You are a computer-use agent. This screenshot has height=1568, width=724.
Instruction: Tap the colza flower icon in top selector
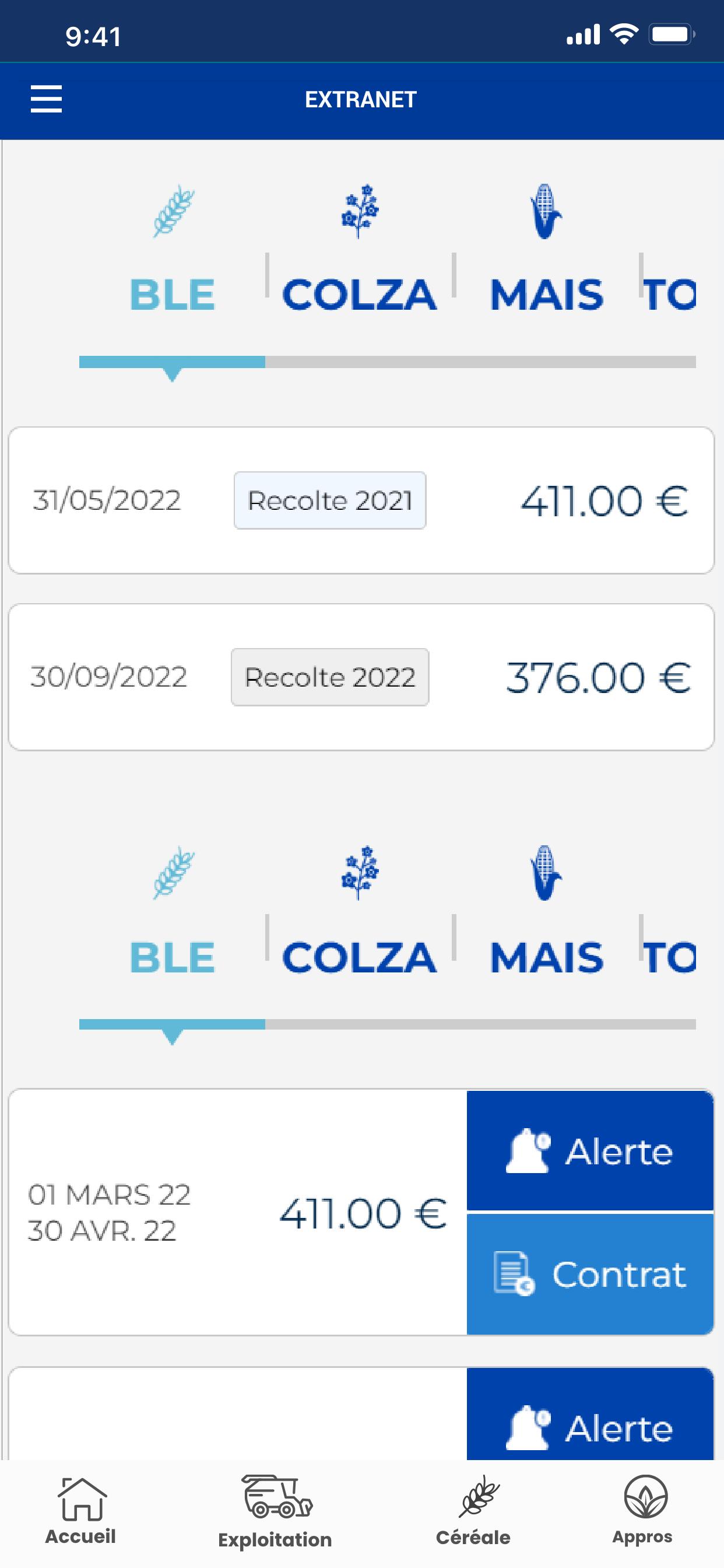click(360, 211)
